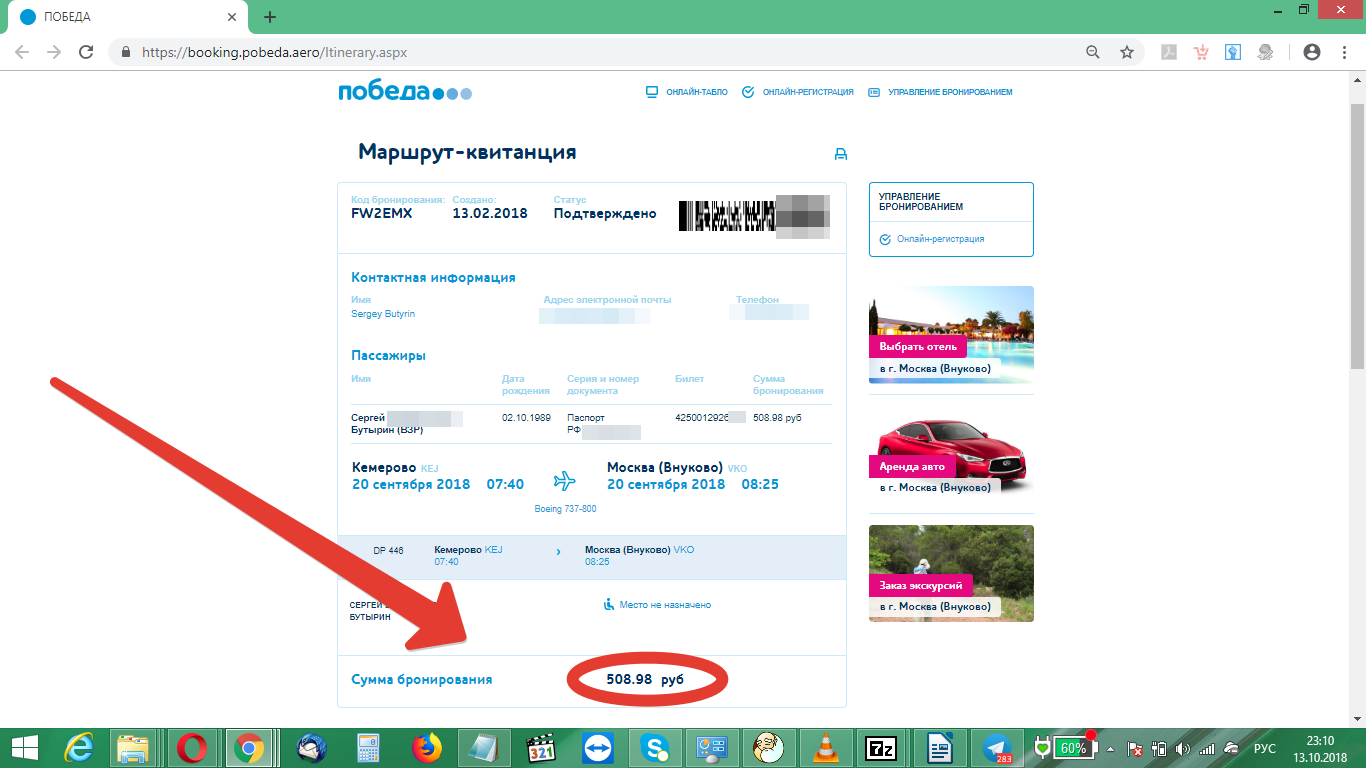
Task: Click the flight number DP 446
Action: (388, 550)
